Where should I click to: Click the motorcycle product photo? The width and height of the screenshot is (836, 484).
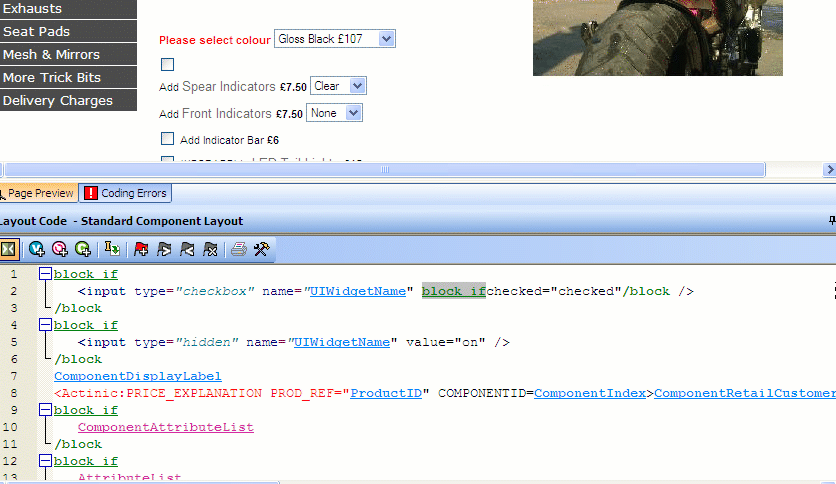(657, 37)
